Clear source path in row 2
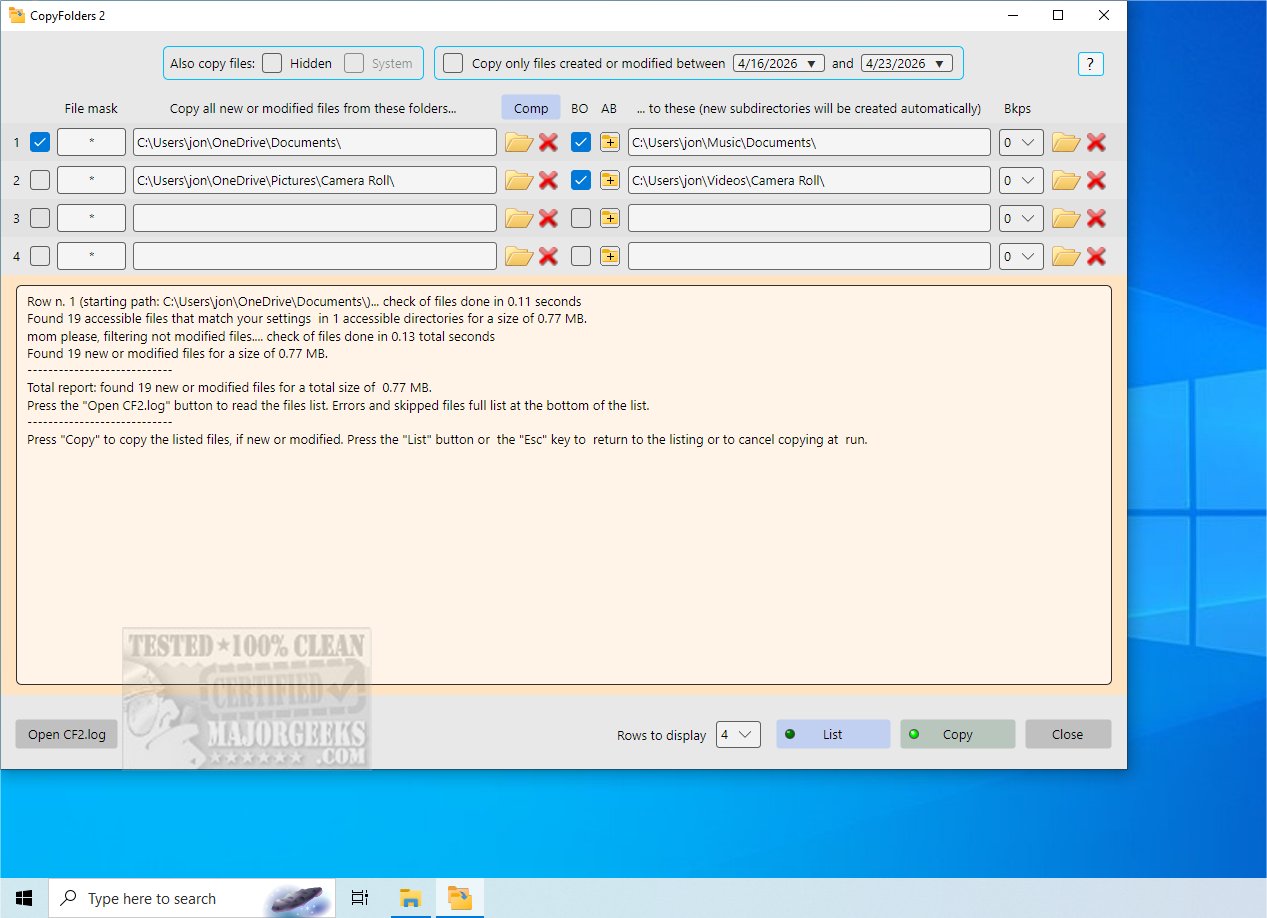Screen dimensions: 1267x918 [x=548, y=180]
